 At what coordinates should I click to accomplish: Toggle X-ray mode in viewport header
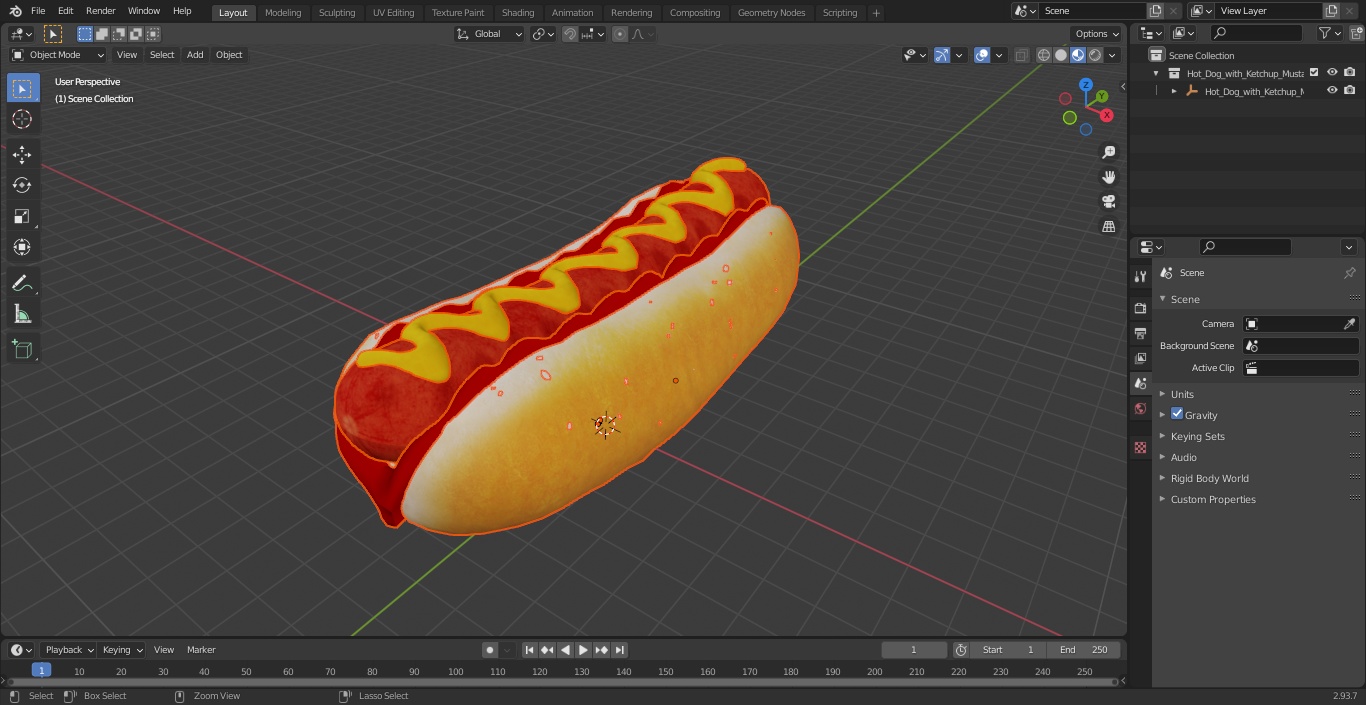point(1021,55)
